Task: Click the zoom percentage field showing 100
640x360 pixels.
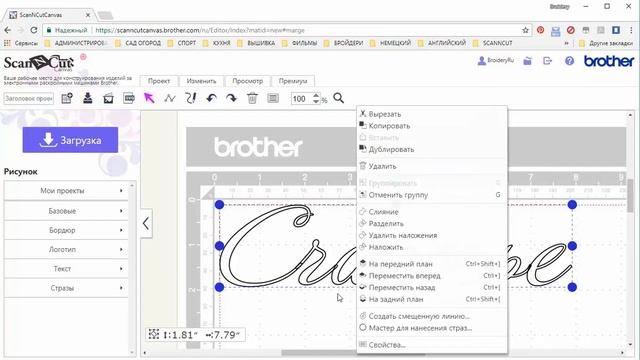Action: (302, 99)
